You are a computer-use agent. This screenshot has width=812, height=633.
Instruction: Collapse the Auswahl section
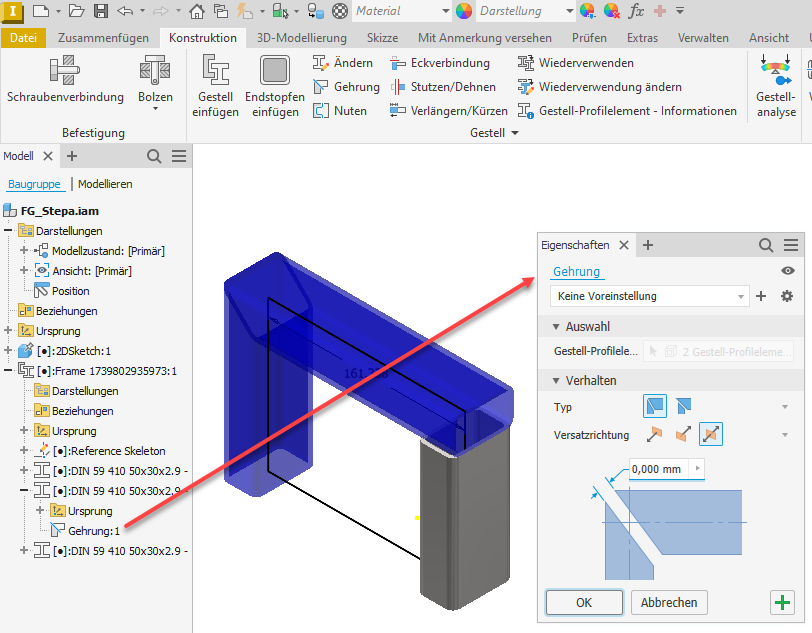pos(556,327)
